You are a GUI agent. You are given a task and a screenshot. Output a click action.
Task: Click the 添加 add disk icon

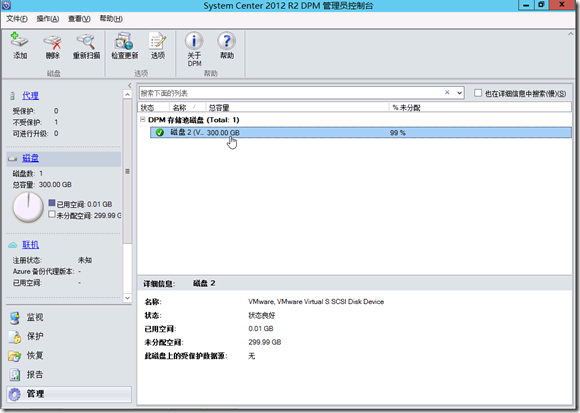pyautogui.click(x=20, y=41)
